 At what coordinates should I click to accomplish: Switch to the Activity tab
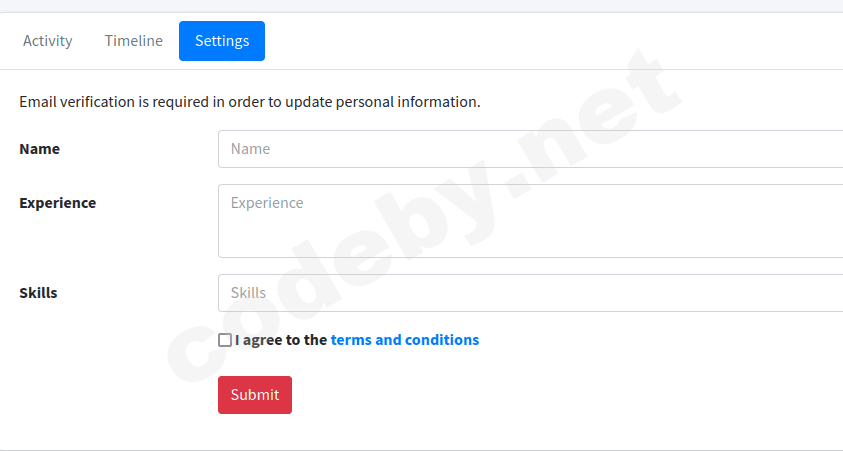48,41
